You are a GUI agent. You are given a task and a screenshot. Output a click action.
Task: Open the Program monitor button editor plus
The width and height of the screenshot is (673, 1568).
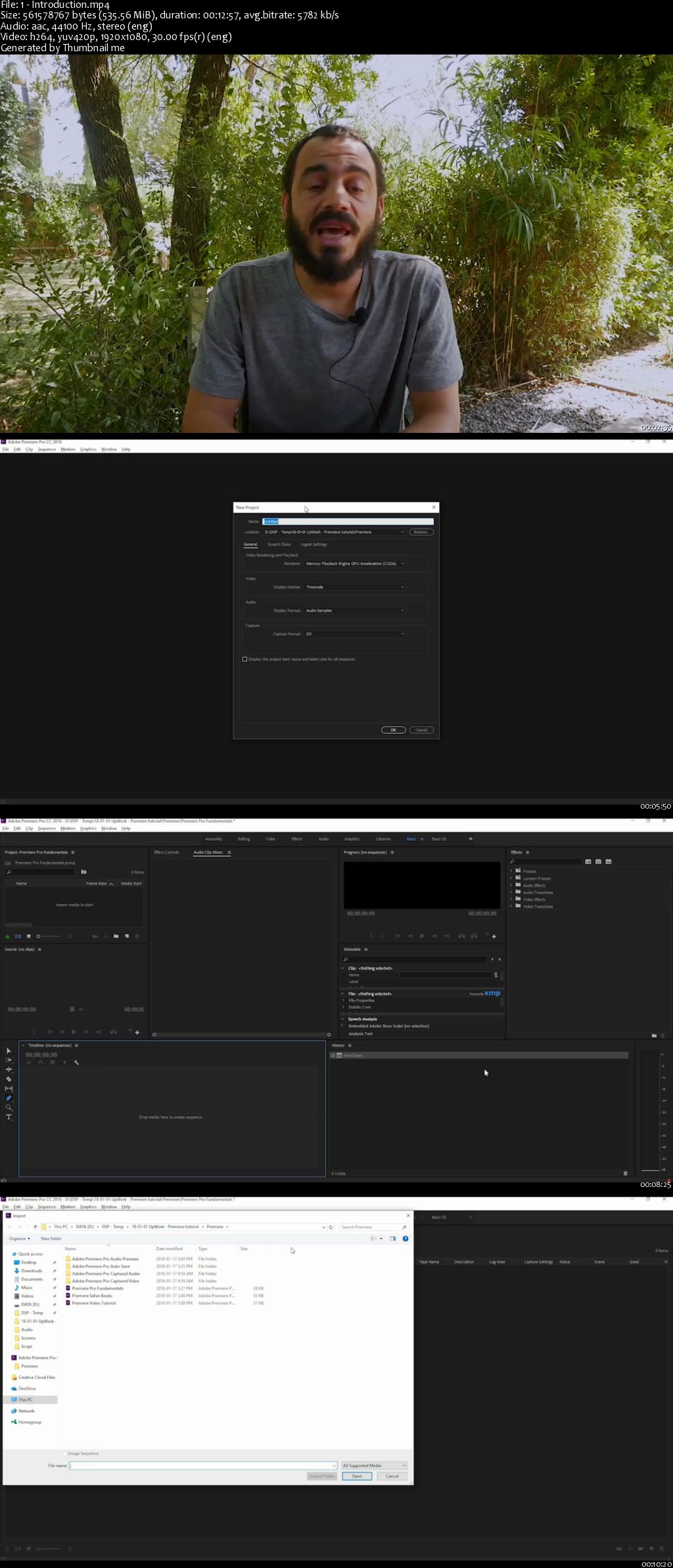[x=494, y=937]
